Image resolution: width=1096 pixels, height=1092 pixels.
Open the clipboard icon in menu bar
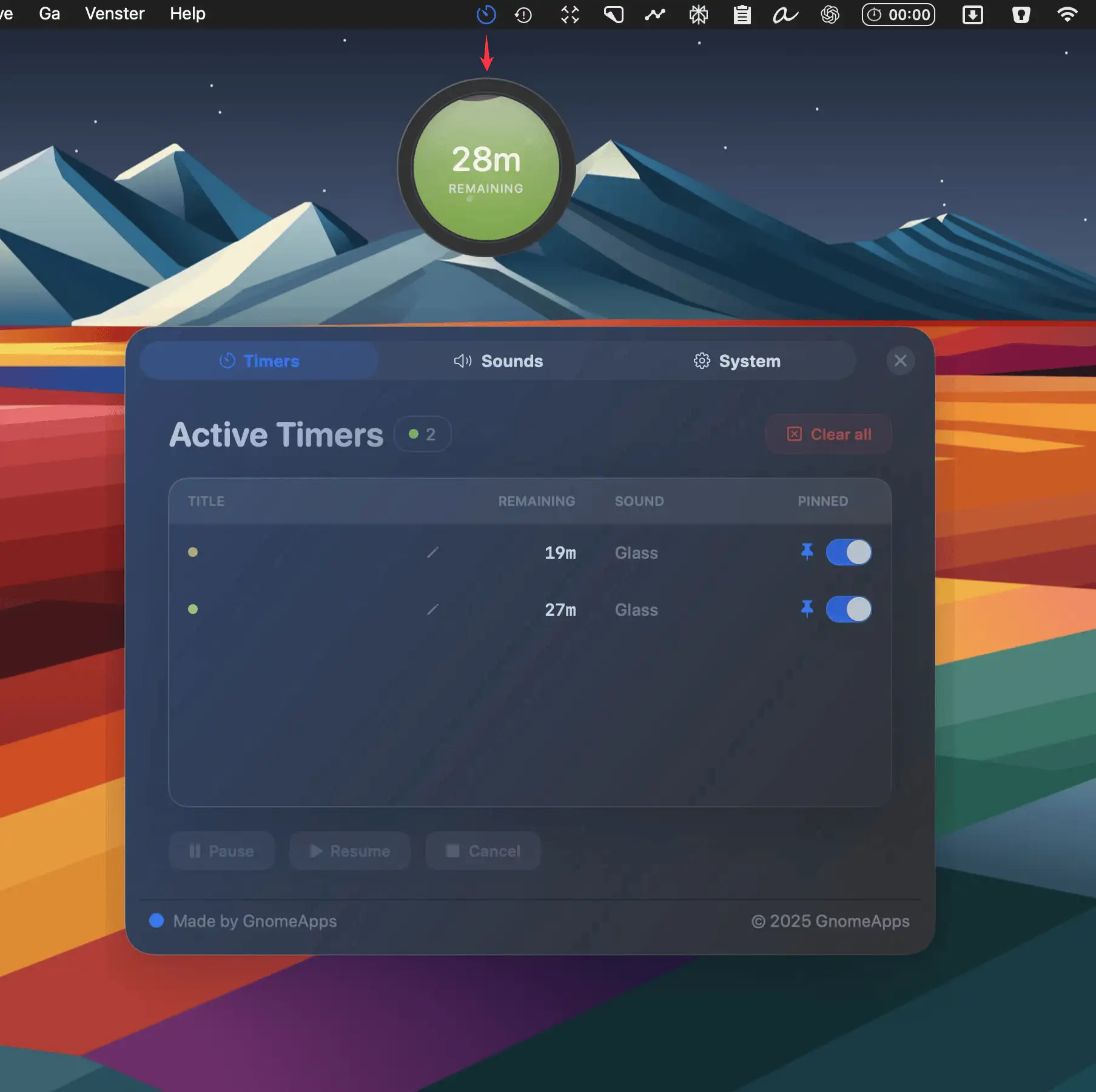tap(742, 15)
